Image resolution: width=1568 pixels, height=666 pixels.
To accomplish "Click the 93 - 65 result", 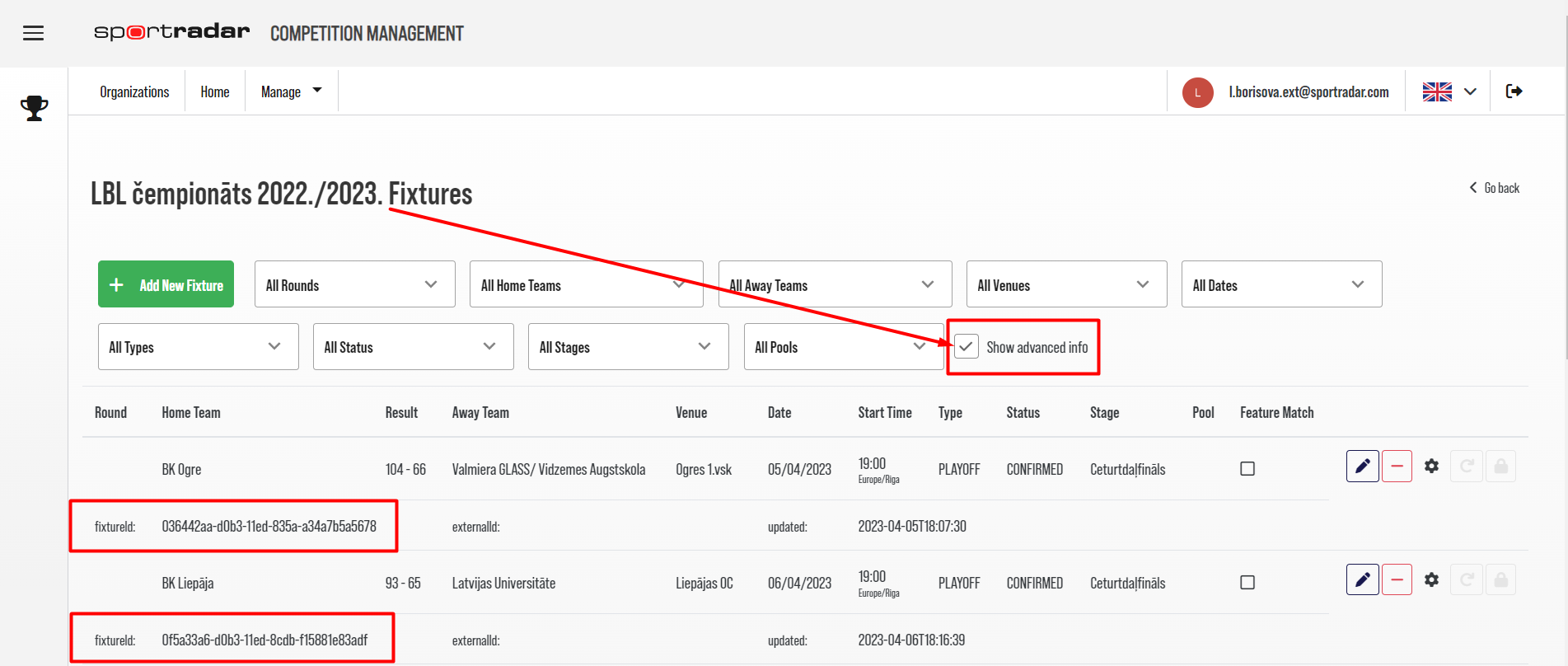I will pyautogui.click(x=403, y=583).
